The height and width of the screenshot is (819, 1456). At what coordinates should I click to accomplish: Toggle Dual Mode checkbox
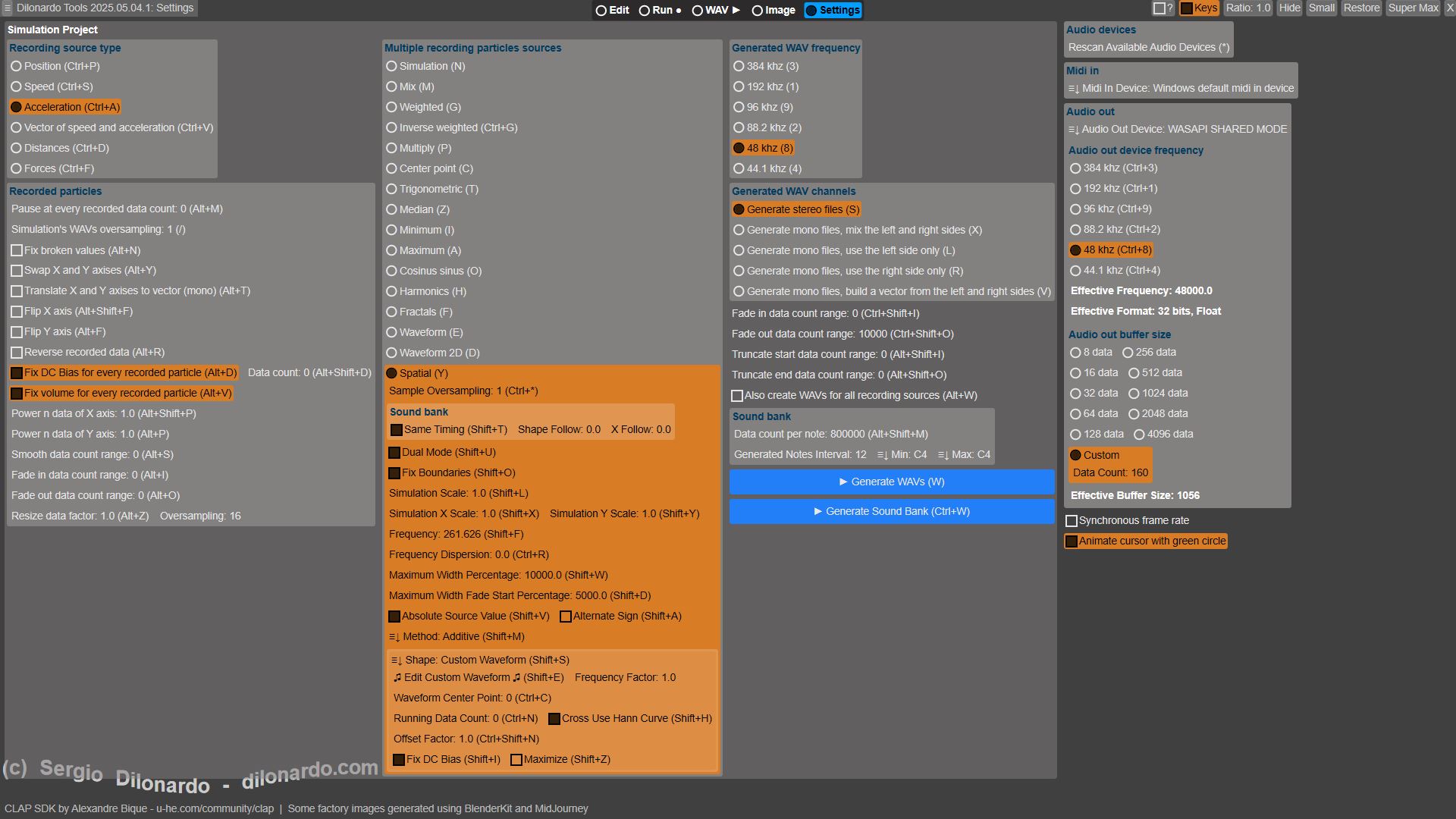[394, 453]
